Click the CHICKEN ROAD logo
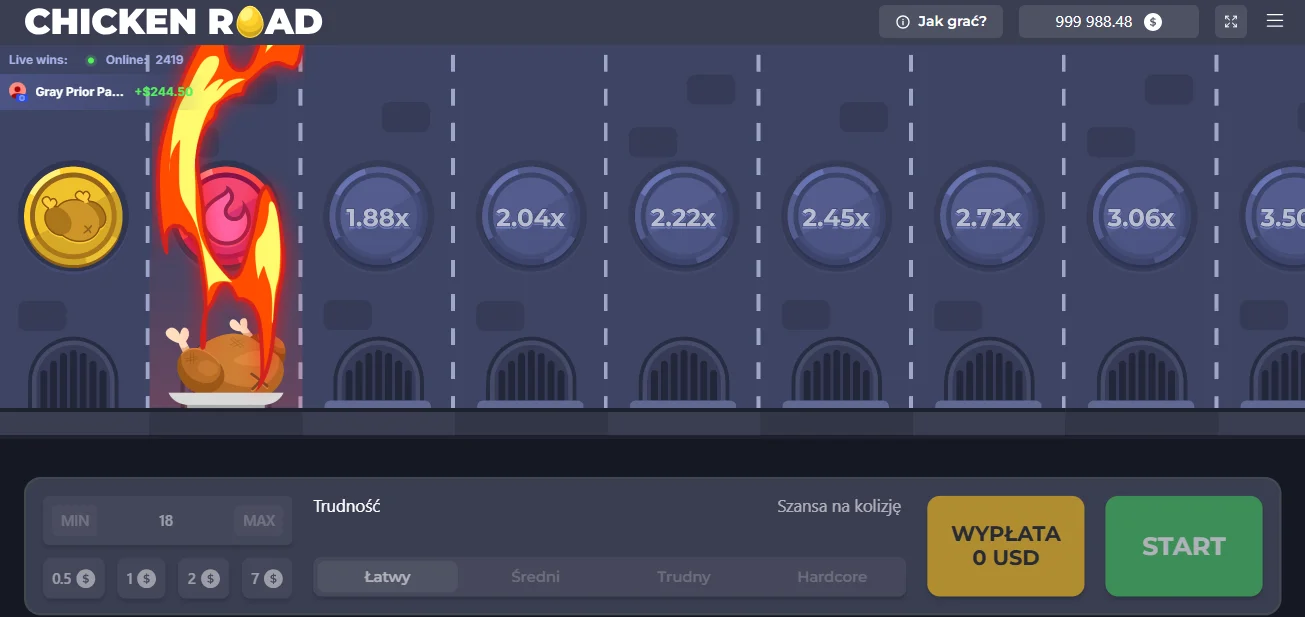 pos(173,21)
